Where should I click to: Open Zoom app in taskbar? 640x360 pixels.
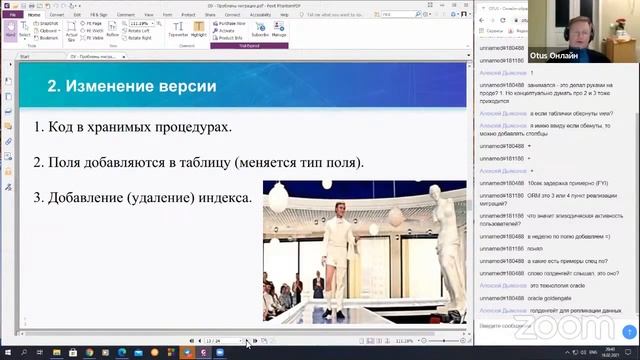point(220,352)
